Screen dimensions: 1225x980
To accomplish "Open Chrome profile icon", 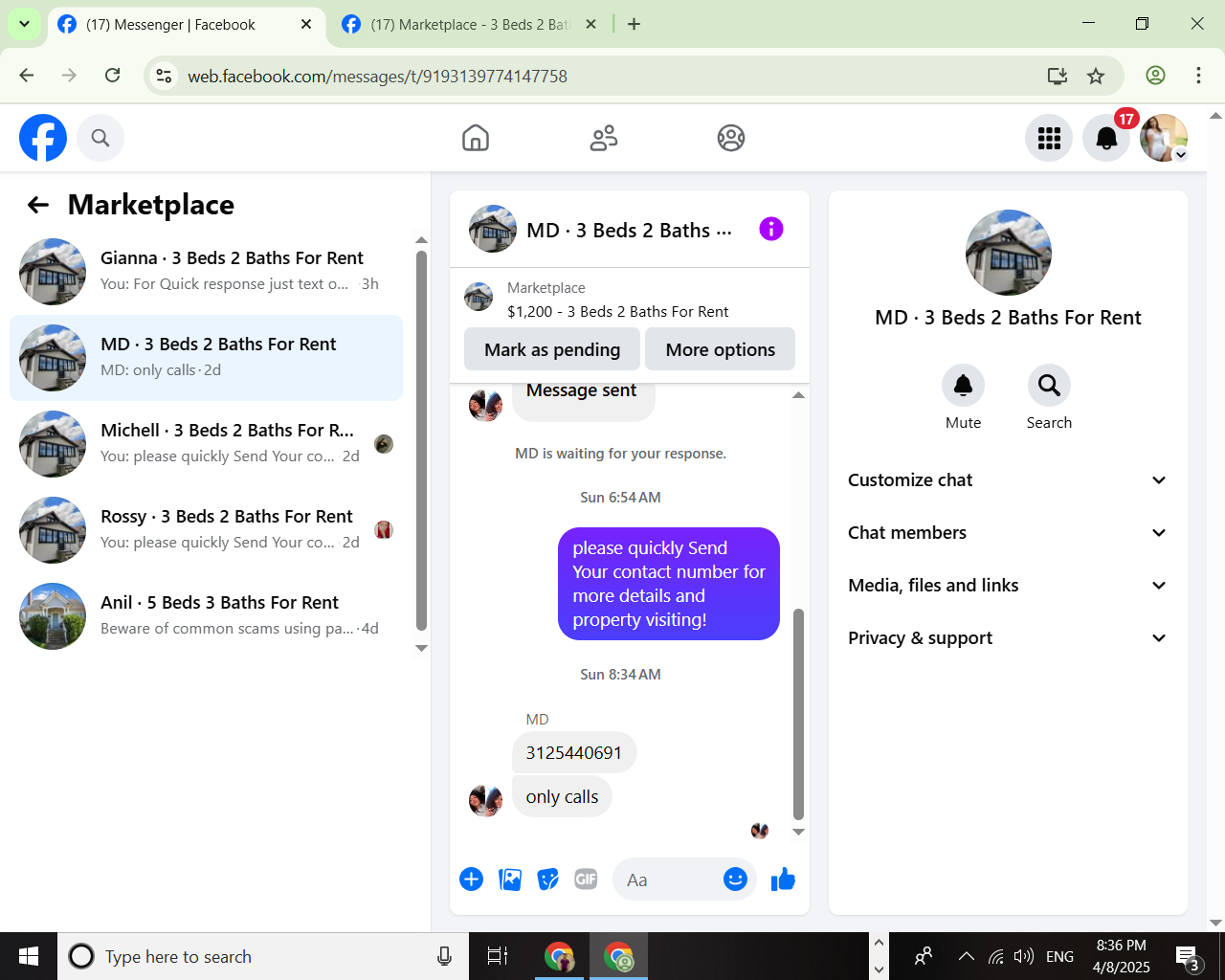I will 1155,76.
